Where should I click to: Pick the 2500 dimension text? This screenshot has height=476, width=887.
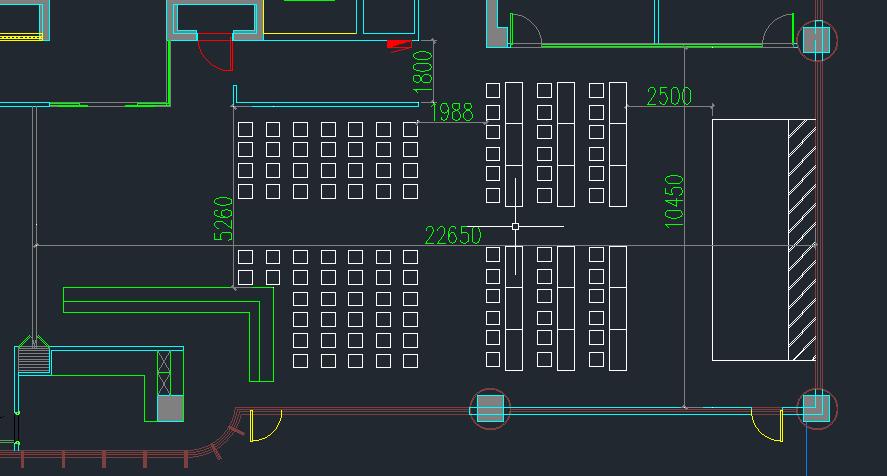click(669, 96)
